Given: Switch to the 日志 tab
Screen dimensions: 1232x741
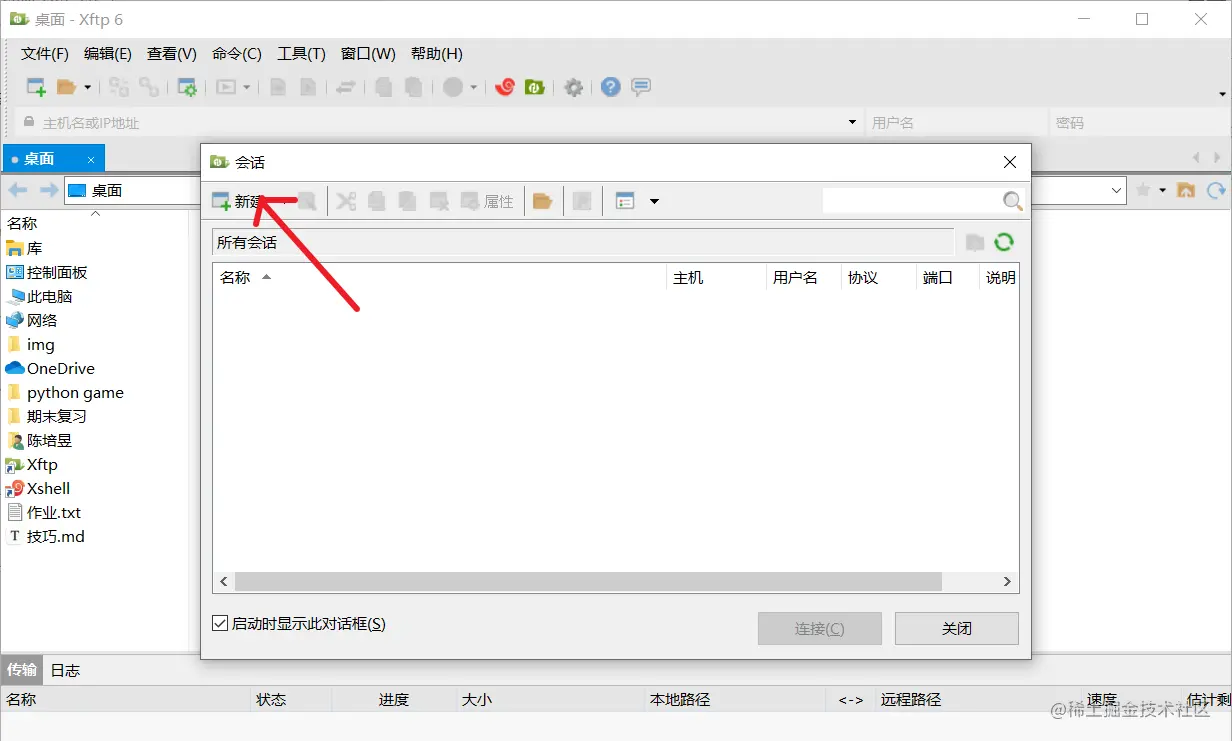Looking at the screenshot, I should point(65,670).
